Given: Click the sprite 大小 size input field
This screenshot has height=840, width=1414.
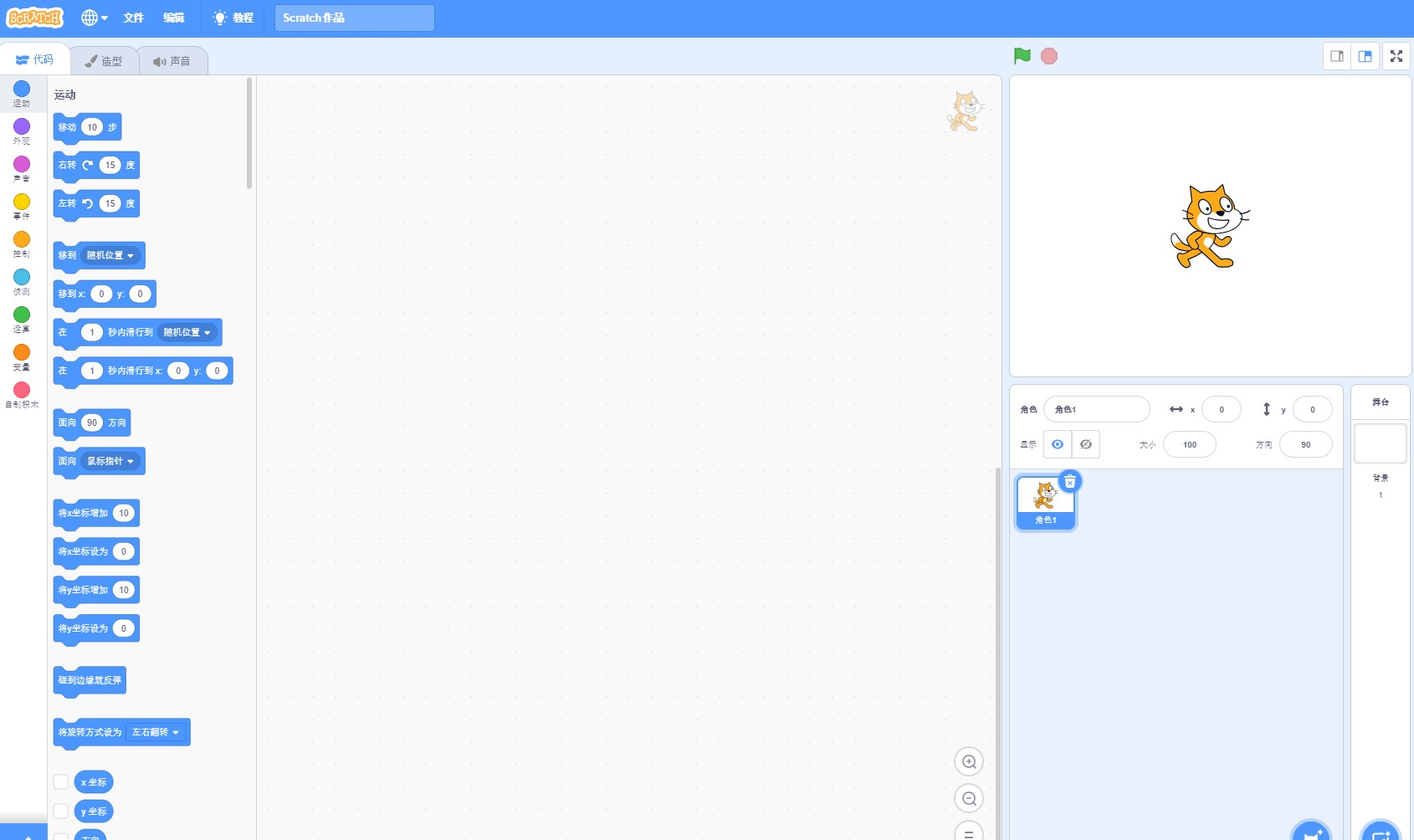Looking at the screenshot, I should click(1189, 444).
